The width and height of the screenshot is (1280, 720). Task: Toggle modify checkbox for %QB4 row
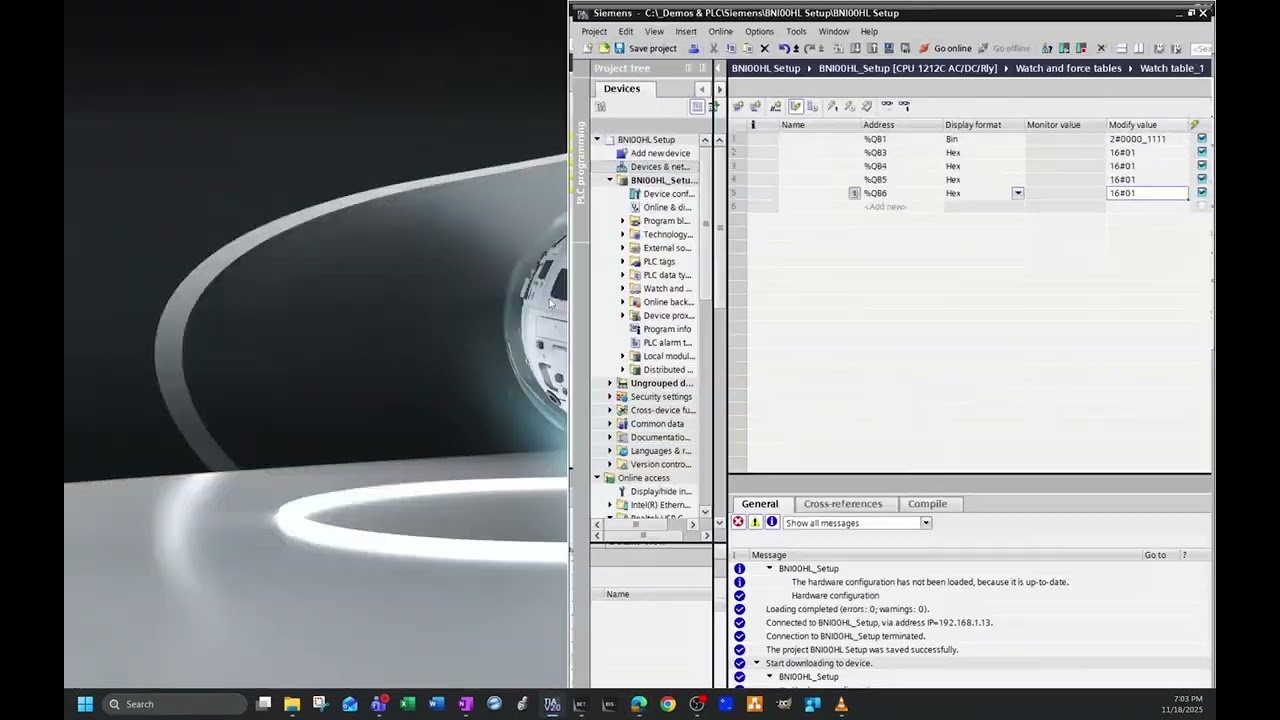(1201, 166)
